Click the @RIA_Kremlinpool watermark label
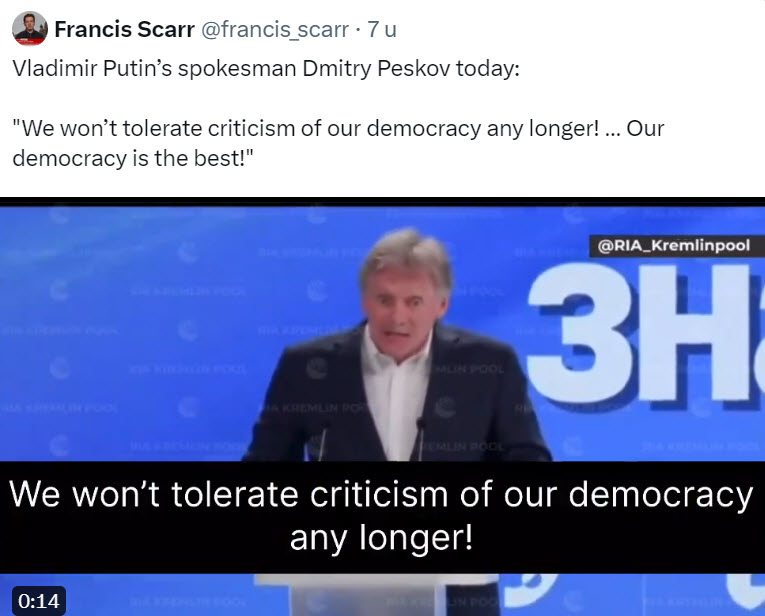765x616 pixels. (673, 245)
